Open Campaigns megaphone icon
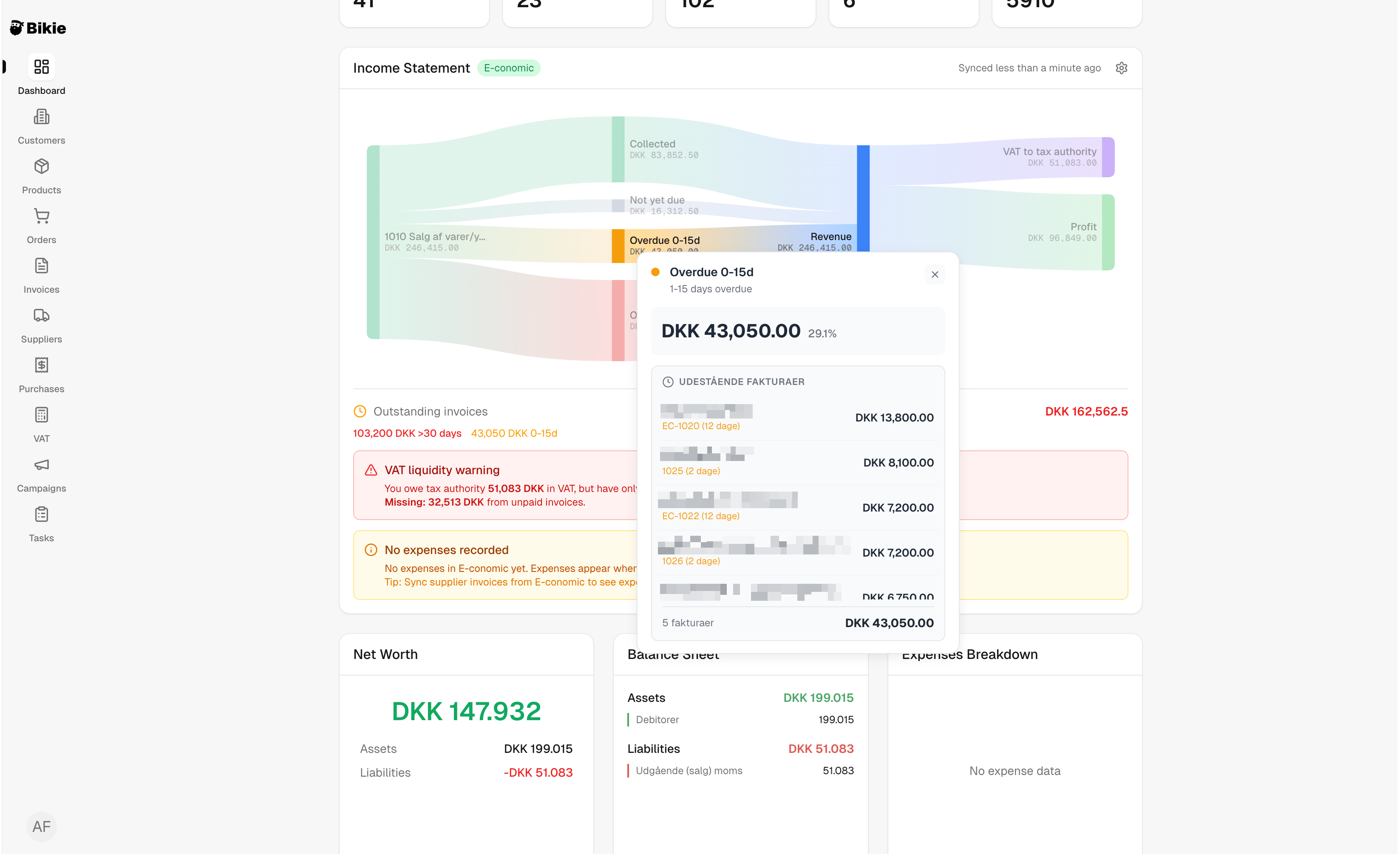Image resolution: width=1400 pixels, height=854 pixels. pyautogui.click(x=42, y=464)
